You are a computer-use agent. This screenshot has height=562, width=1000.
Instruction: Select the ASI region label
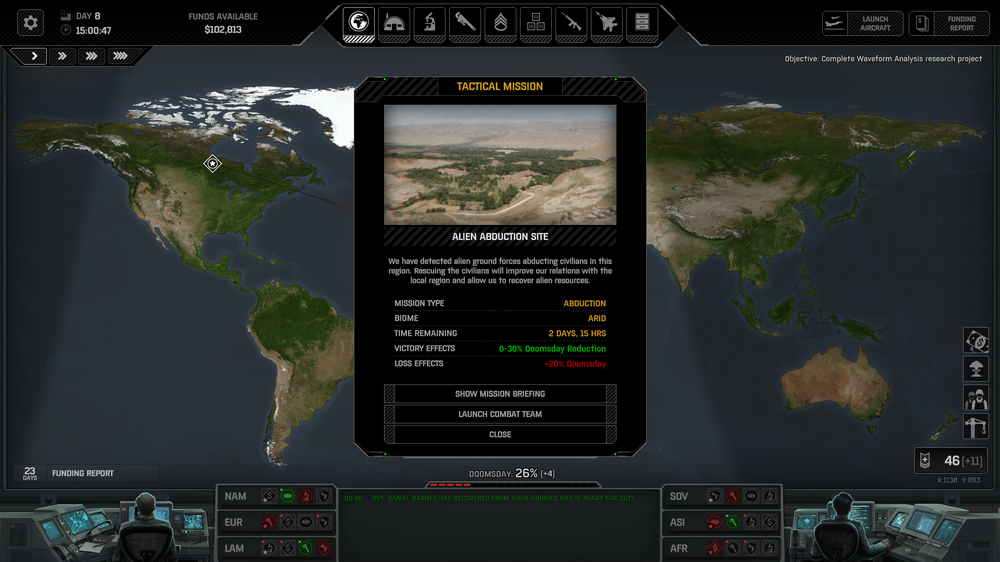(x=677, y=522)
